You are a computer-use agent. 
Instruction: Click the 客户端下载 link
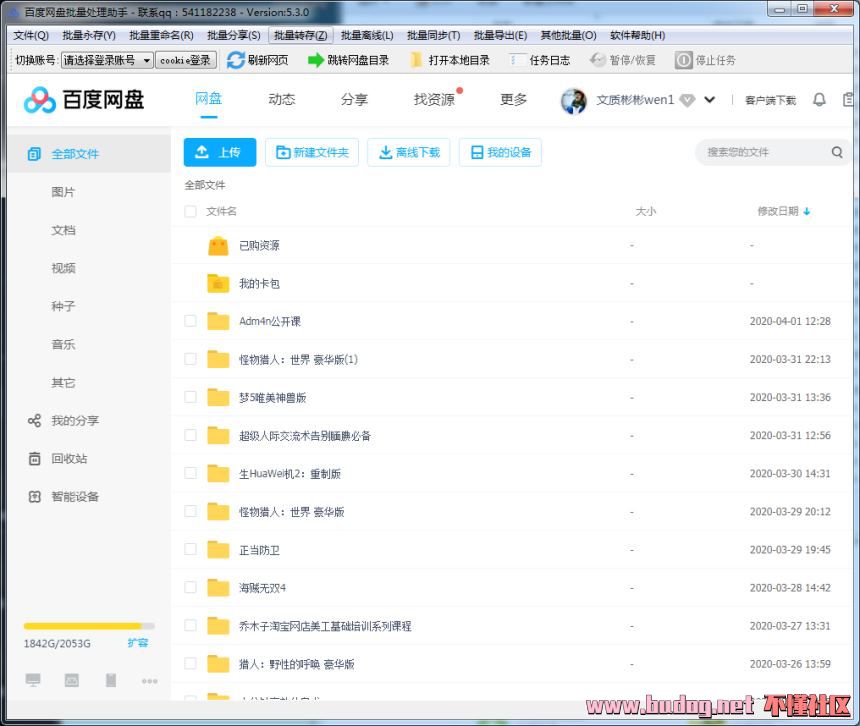tap(770, 100)
